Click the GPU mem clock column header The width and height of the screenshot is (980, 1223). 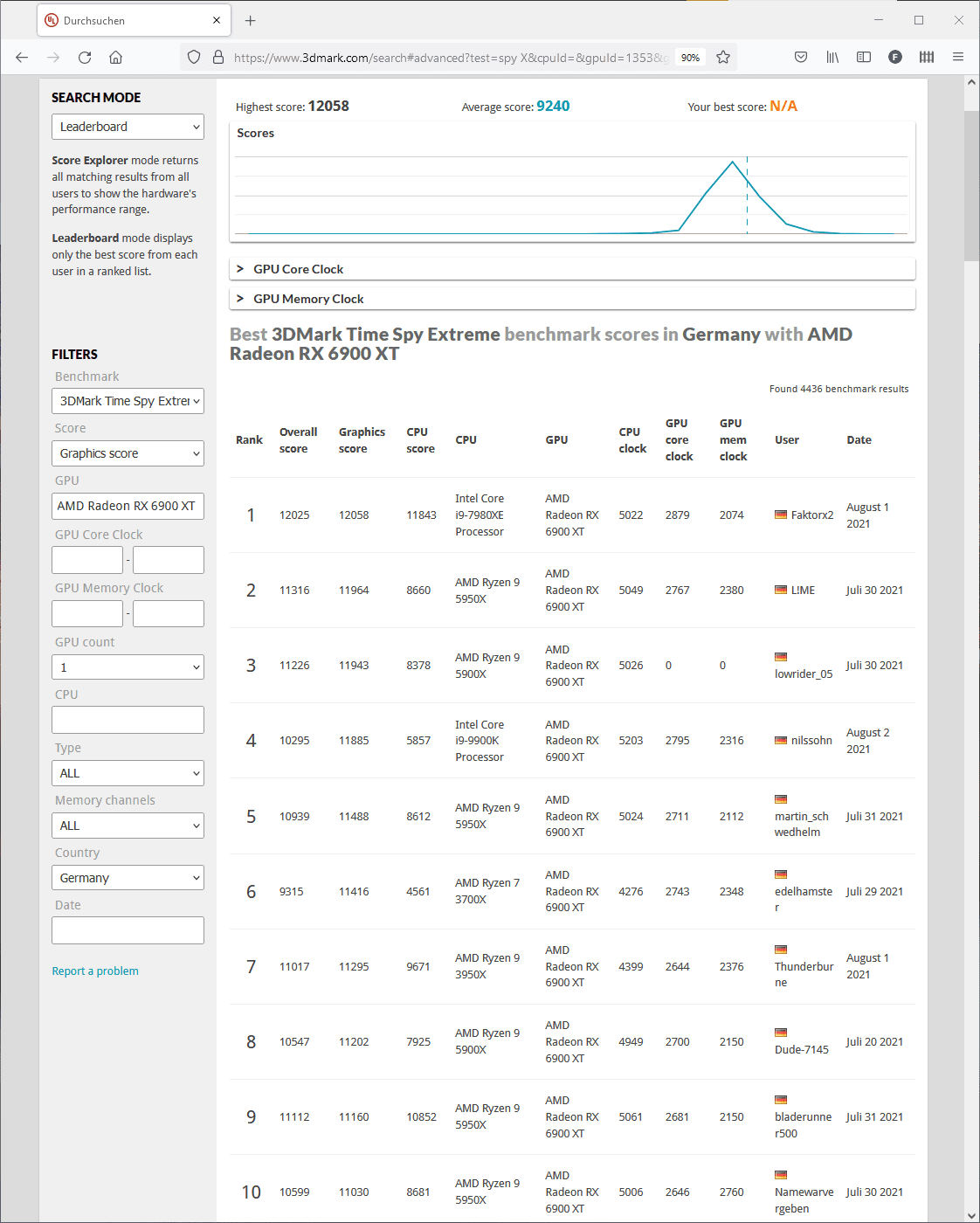pos(733,439)
